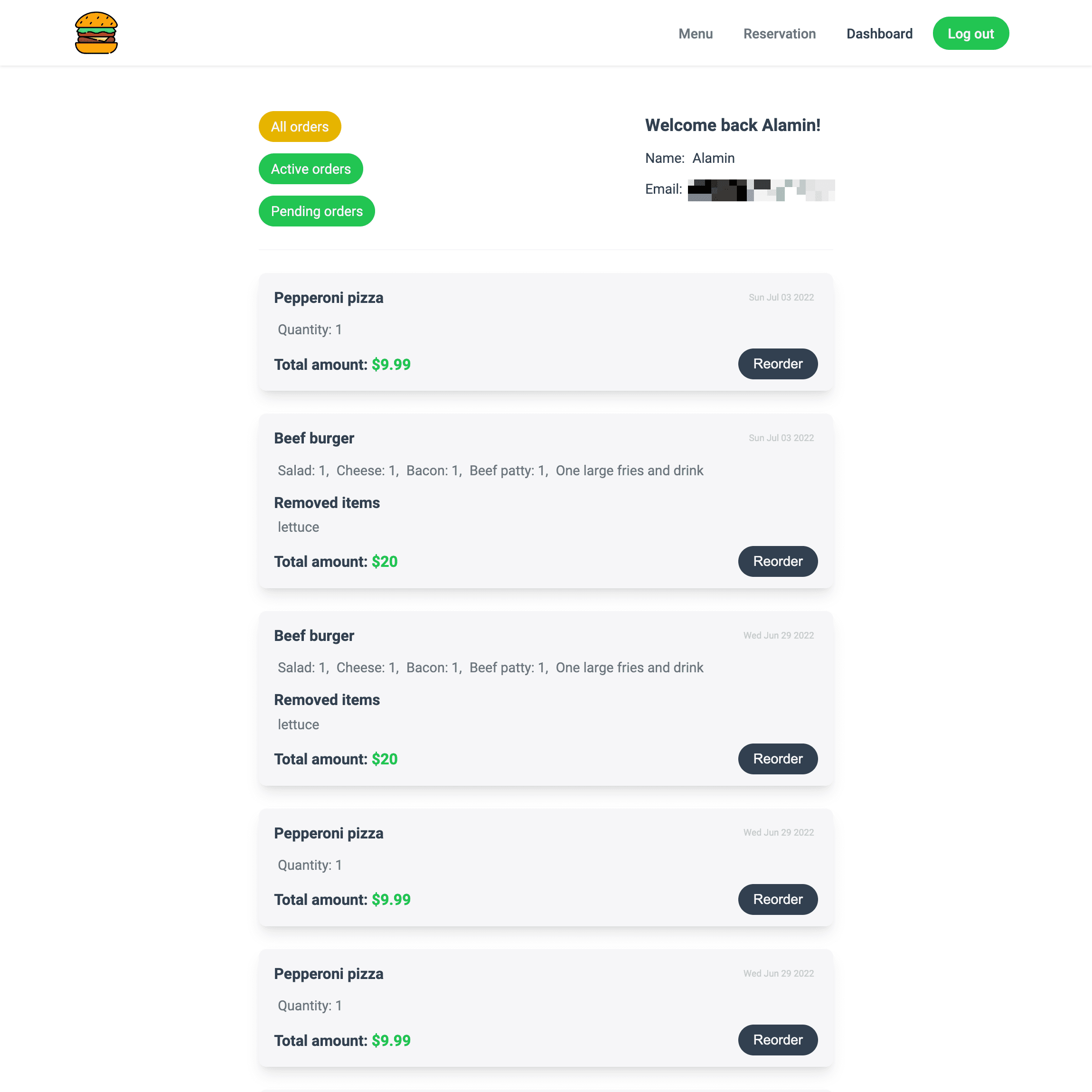The width and height of the screenshot is (1092, 1092).
Task: Click the burger/logo icon top left
Action: coord(96,33)
